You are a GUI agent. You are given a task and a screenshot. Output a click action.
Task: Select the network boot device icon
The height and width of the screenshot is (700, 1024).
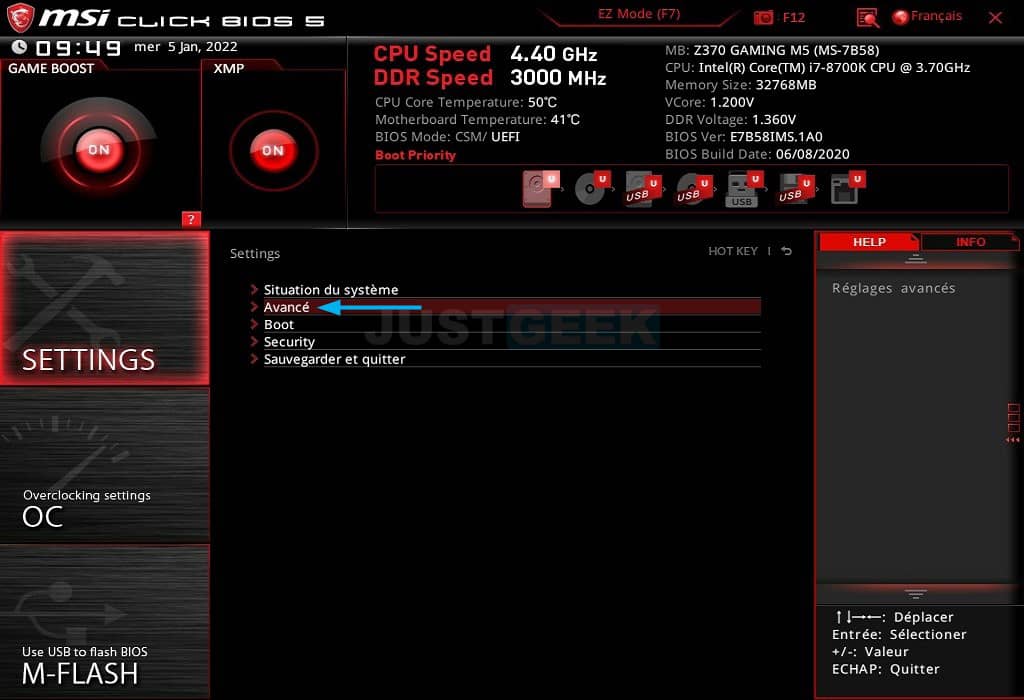click(x=848, y=189)
